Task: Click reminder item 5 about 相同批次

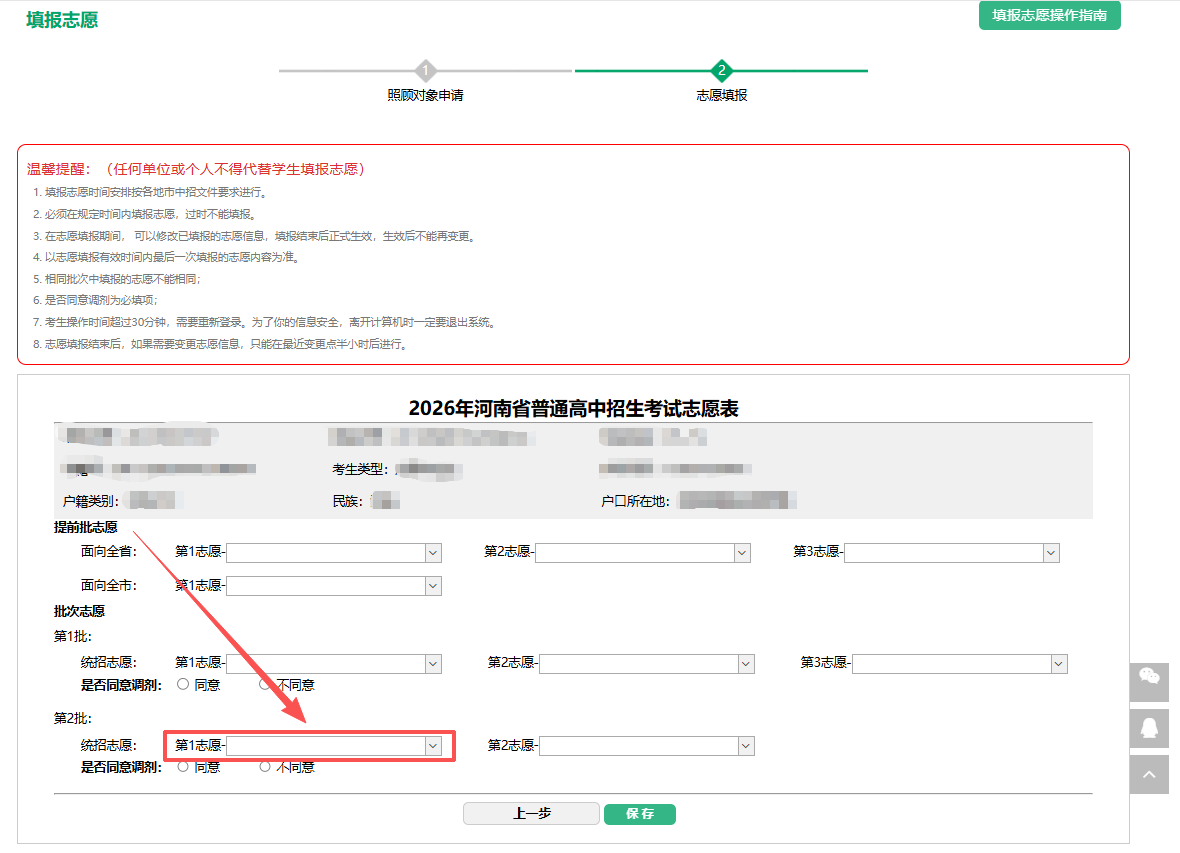Action: click(x=117, y=279)
